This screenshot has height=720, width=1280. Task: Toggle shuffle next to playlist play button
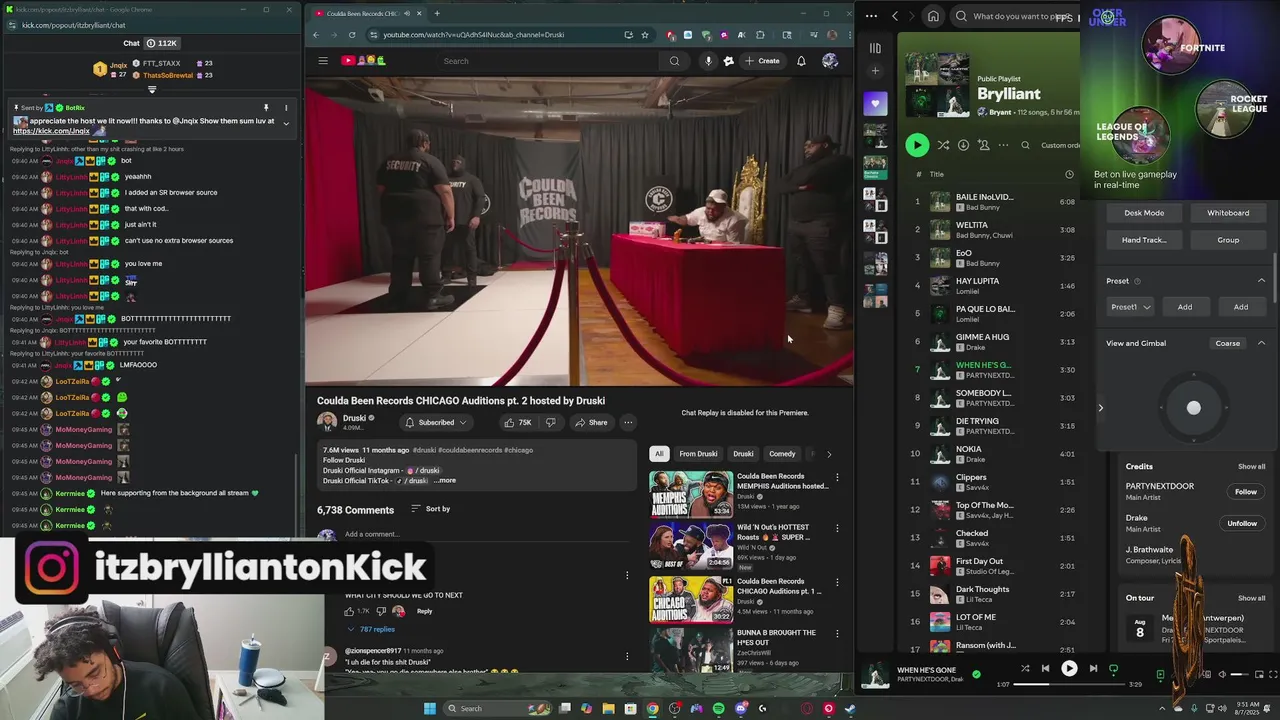(x=943, y=145)
